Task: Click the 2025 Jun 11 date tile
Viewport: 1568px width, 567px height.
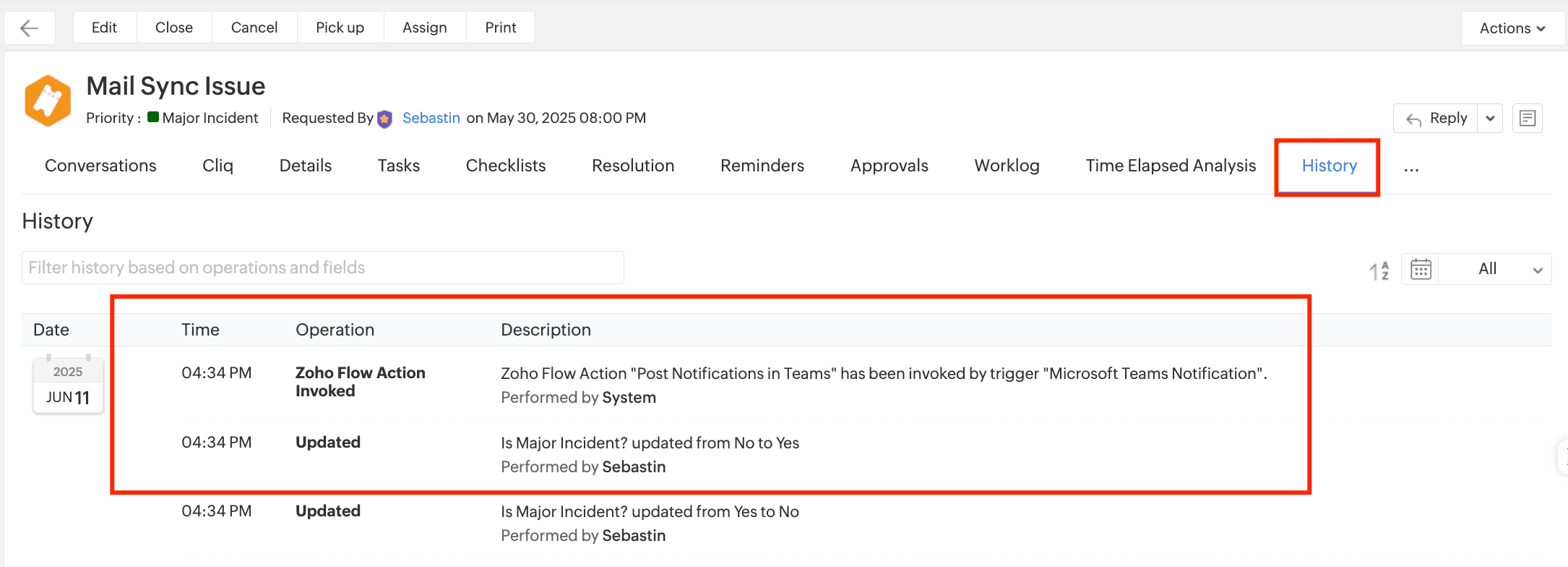Action: [x=68, y=386]
